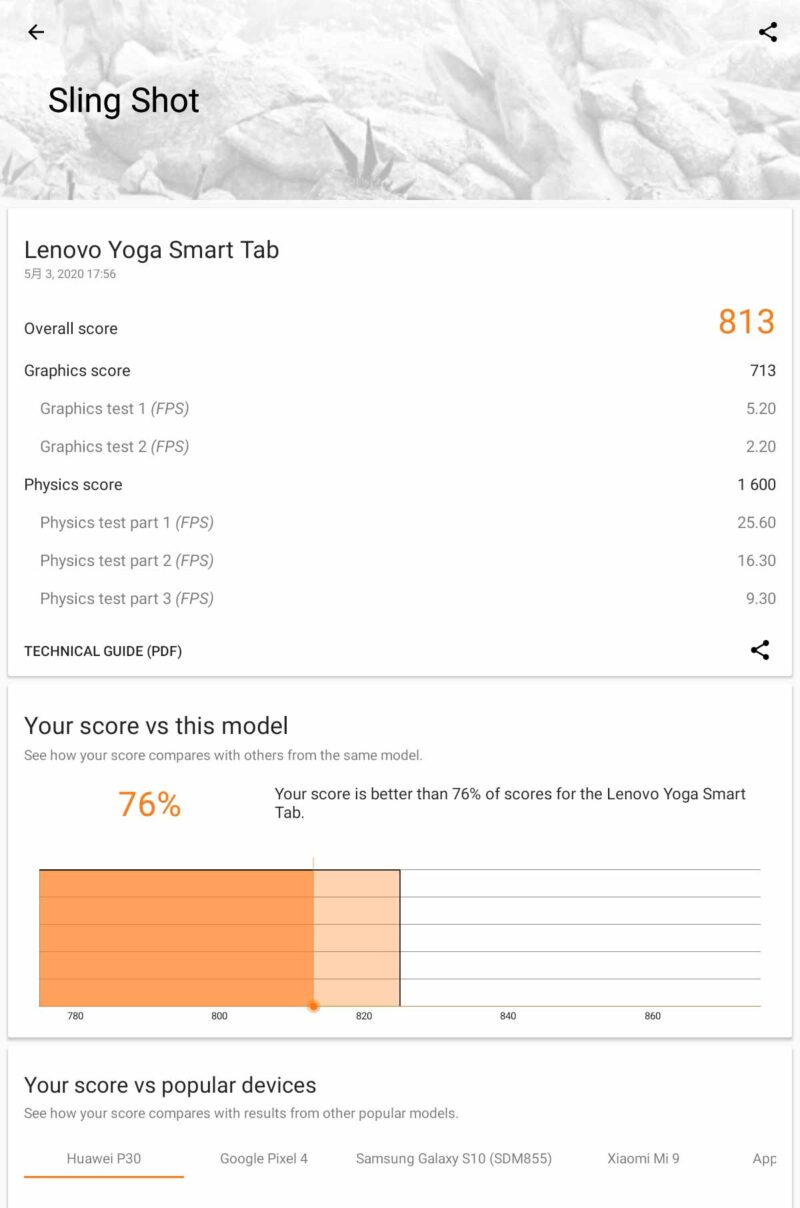This screenshot has height=1208, width=800.
Task: Select the Xiaomi Mi 9 tab
Action: pos(643,1159)
